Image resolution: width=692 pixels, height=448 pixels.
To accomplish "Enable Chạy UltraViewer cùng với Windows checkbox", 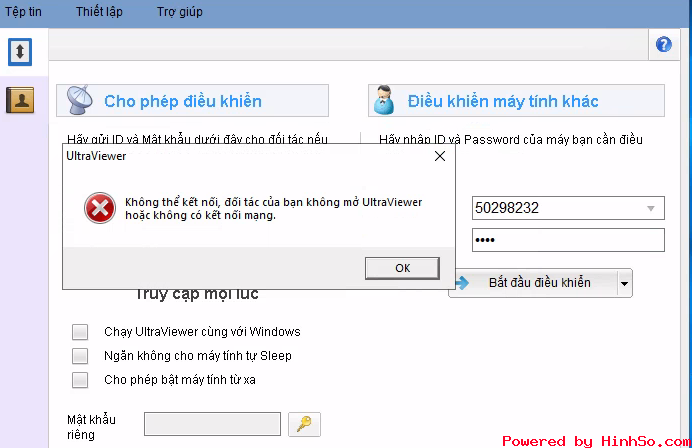I will pyautogui.click(x=80, y=332).
